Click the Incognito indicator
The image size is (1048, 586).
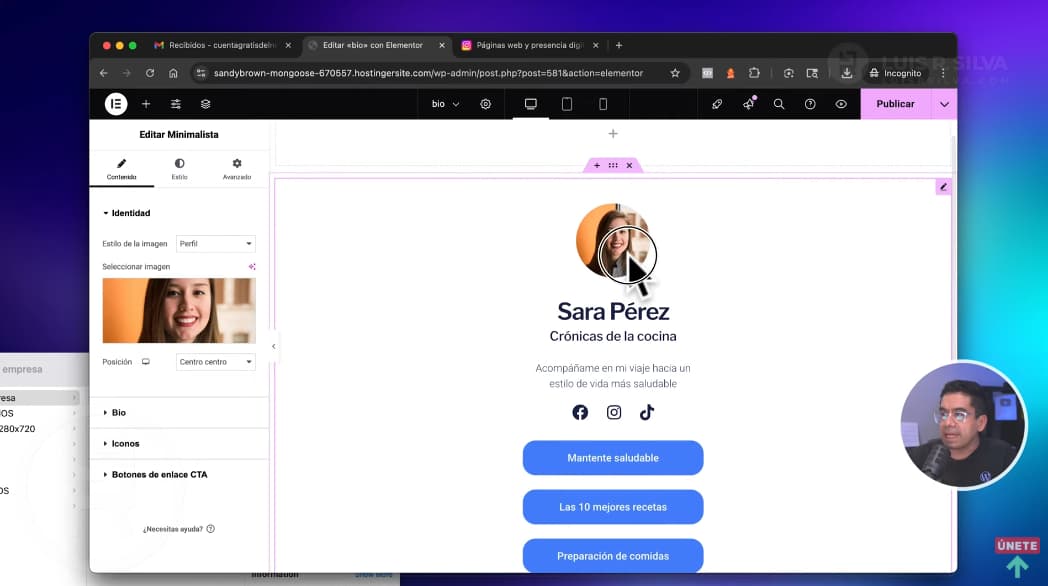pos(896,74)
